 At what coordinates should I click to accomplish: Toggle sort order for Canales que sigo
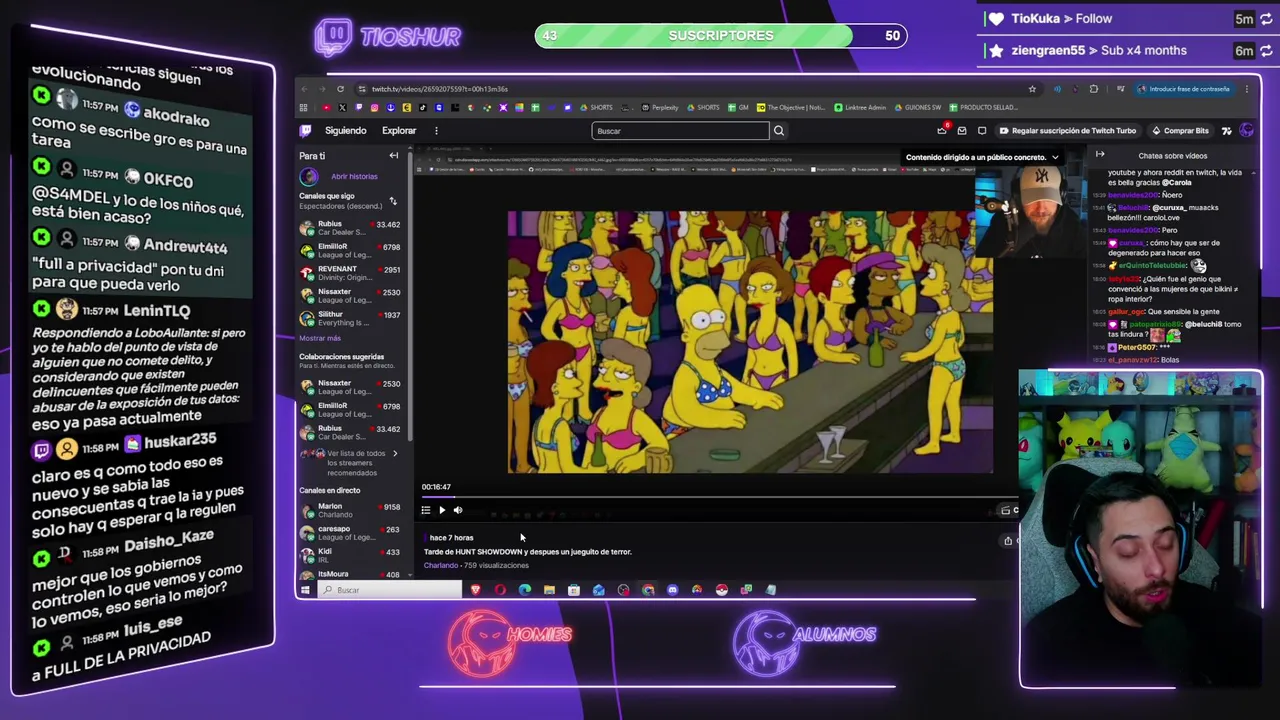[393, 201]
